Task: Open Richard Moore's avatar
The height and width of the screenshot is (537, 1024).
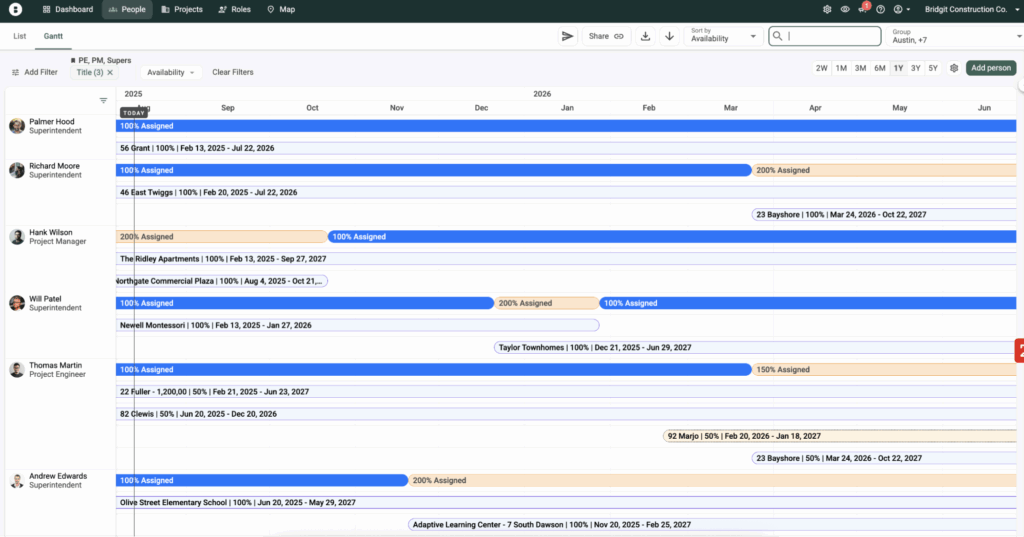Action: coord(17,171)
